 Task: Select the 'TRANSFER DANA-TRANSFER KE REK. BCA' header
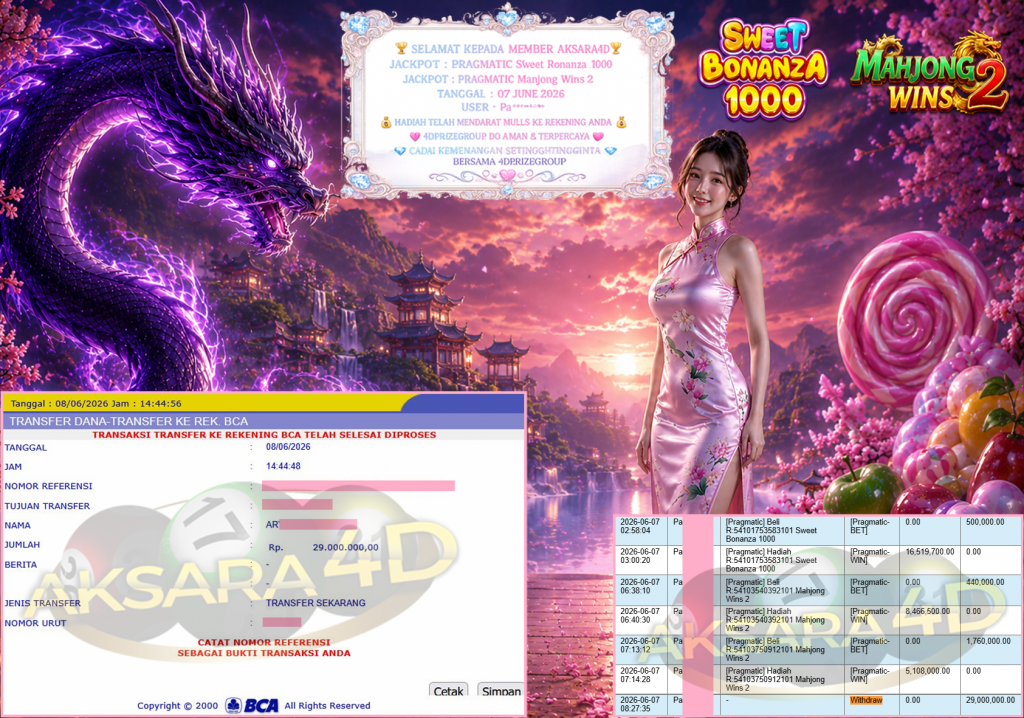coord(129,421)
